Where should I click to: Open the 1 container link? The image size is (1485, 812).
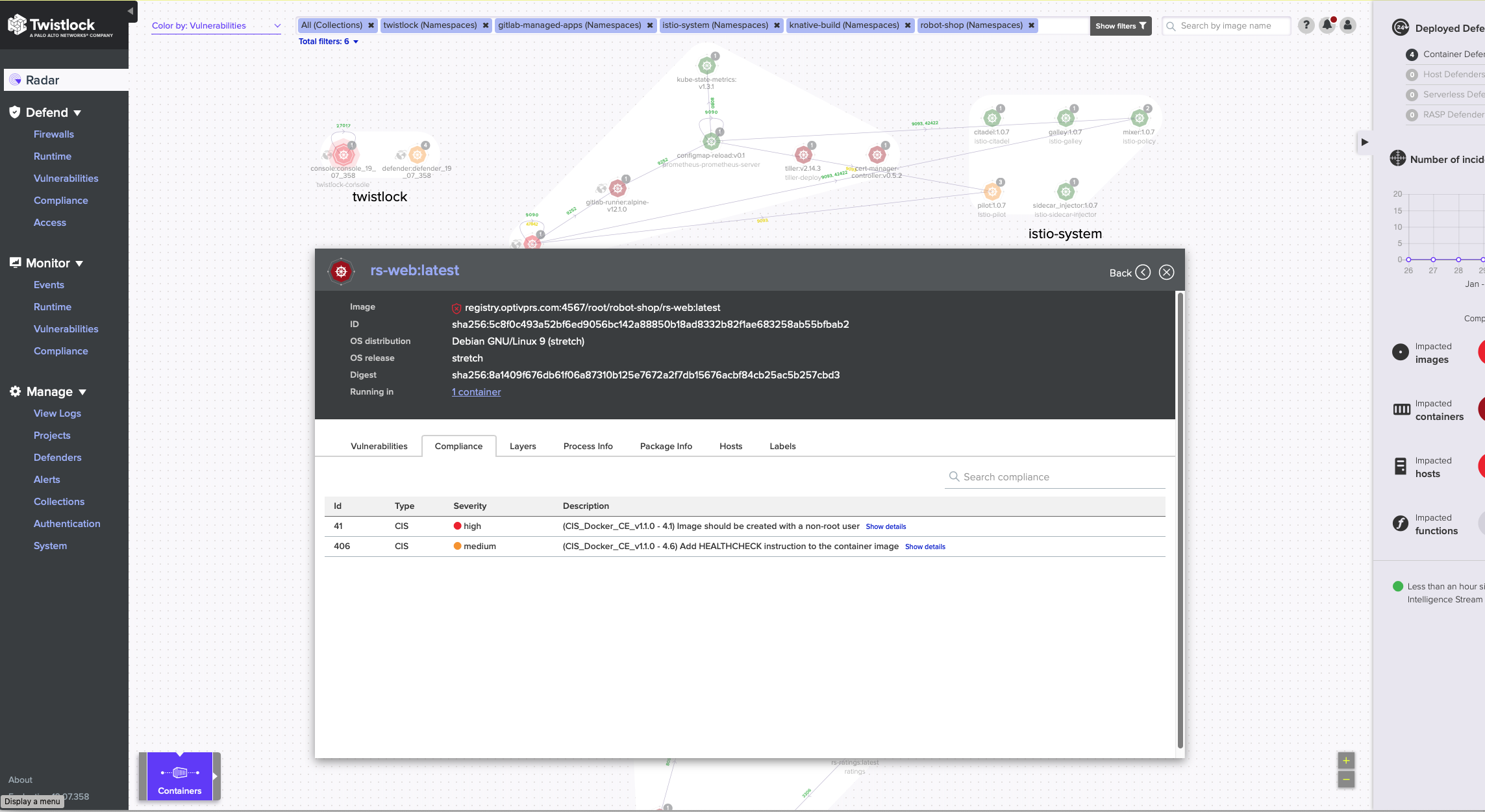(476, 392)
